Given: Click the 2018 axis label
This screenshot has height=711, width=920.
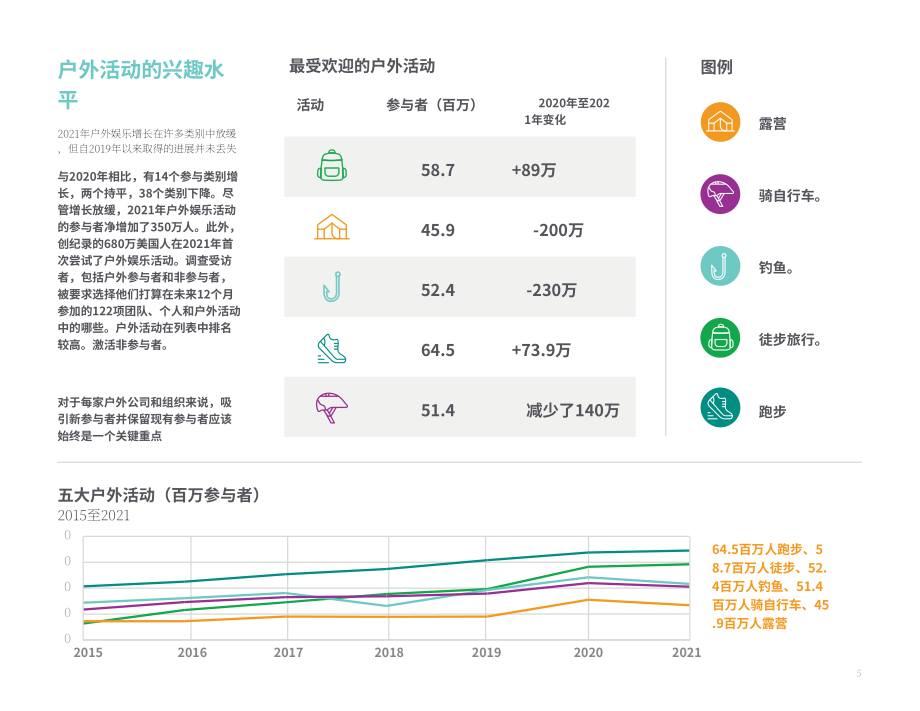Looking at the screenshot, I should [x=389, y=652].
